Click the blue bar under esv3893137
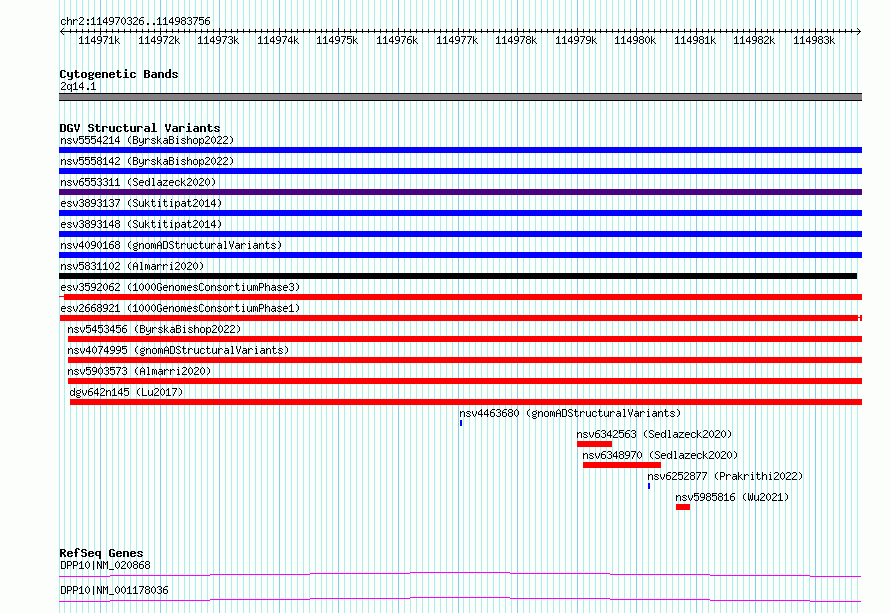Screen dimensions: 890x613 click(x=460, y=213)
